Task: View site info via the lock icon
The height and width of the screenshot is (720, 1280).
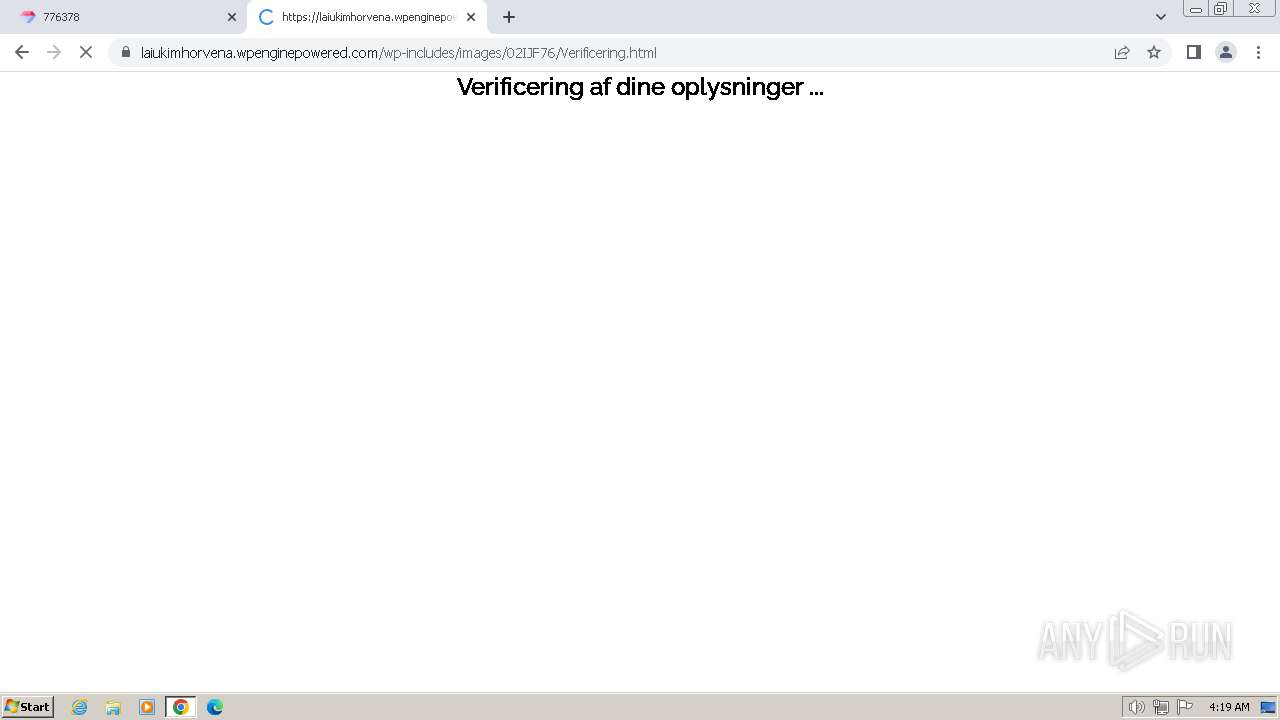Action: (126, 52)
